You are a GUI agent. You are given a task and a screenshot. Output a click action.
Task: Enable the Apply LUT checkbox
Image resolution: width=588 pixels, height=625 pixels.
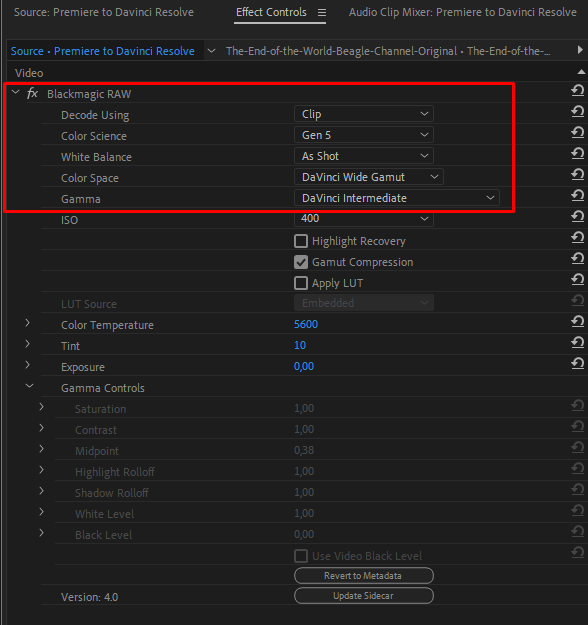pos(301,283)
